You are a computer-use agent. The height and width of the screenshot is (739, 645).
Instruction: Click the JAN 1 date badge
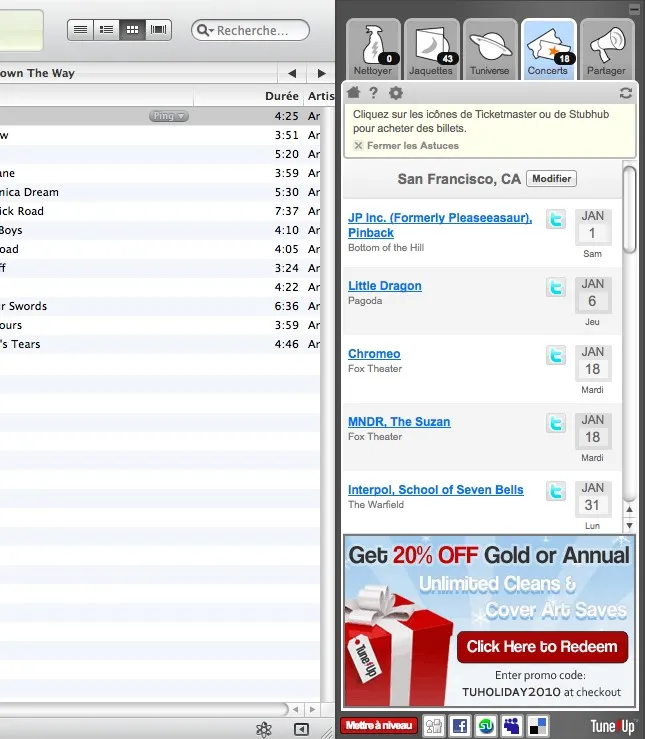click(x=593, y=227)
